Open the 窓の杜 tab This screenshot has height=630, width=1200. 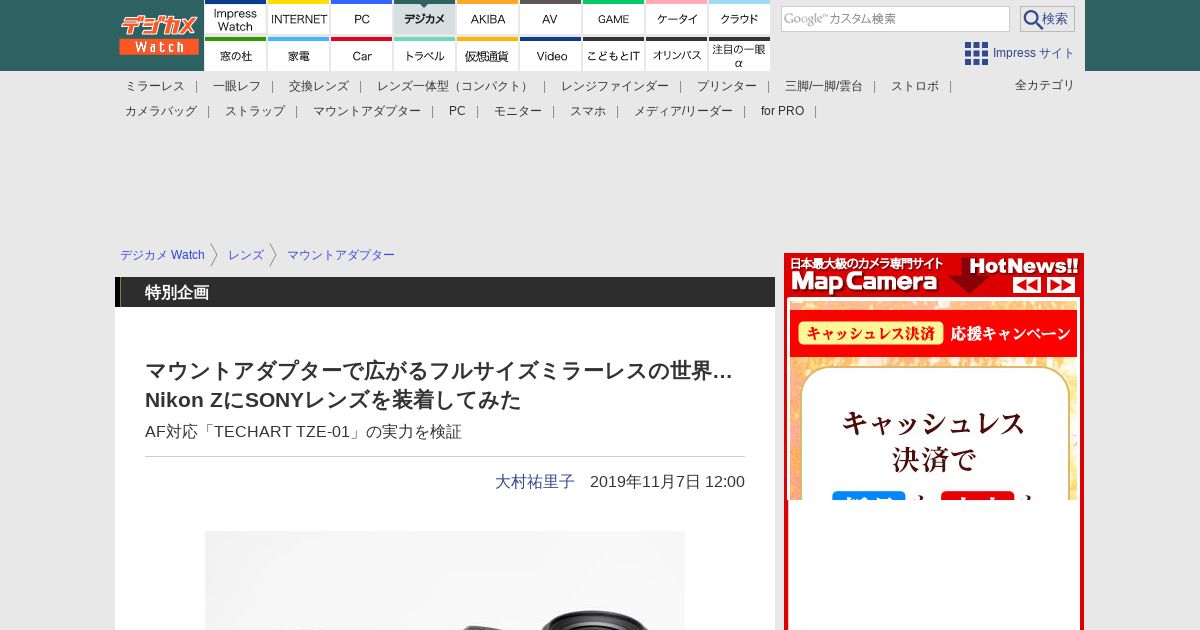(x=235, y=54)
